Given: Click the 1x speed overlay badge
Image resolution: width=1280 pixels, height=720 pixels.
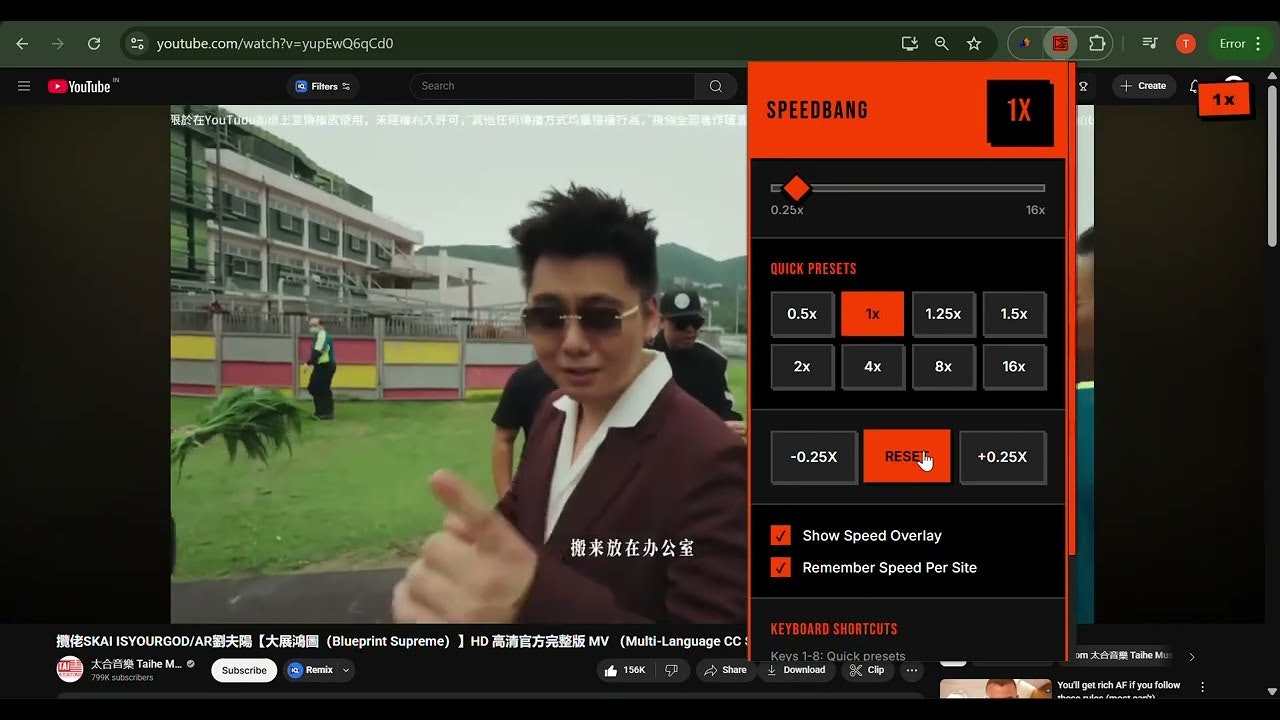Looking at the screenshot, I should click(x=1224, y=100).
